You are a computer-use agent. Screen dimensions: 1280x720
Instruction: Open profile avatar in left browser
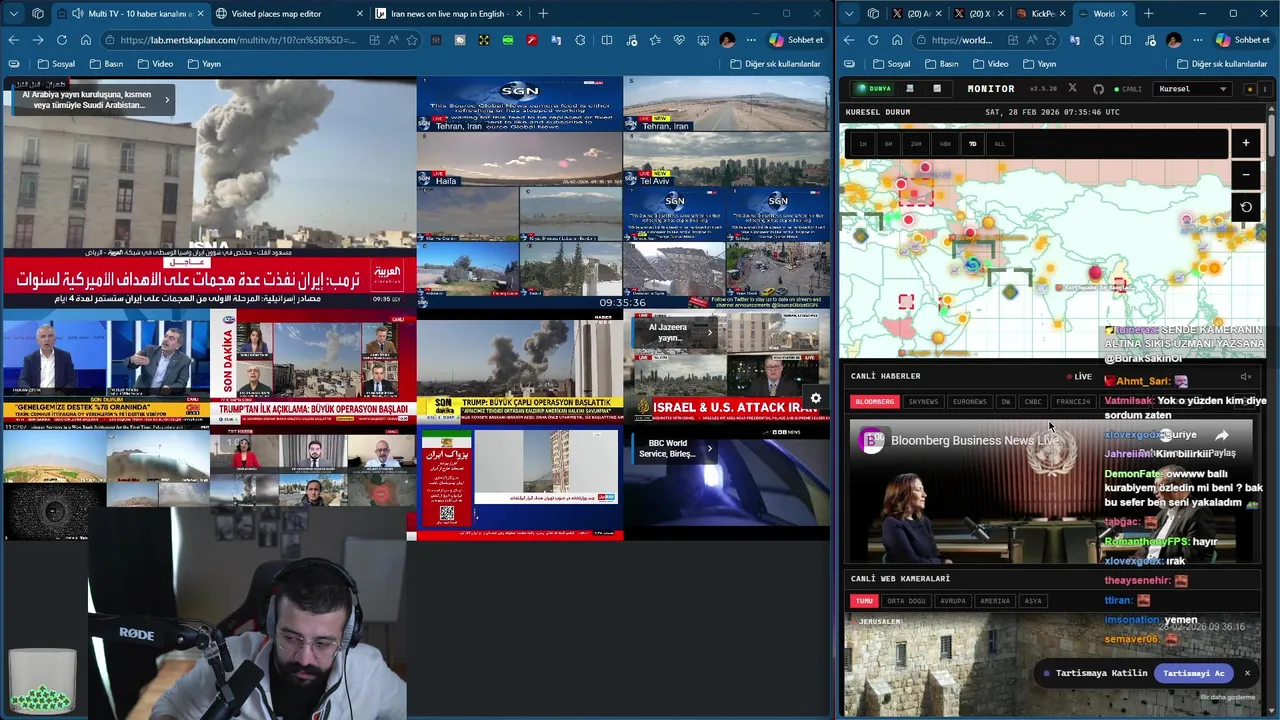tap(727, 40)
